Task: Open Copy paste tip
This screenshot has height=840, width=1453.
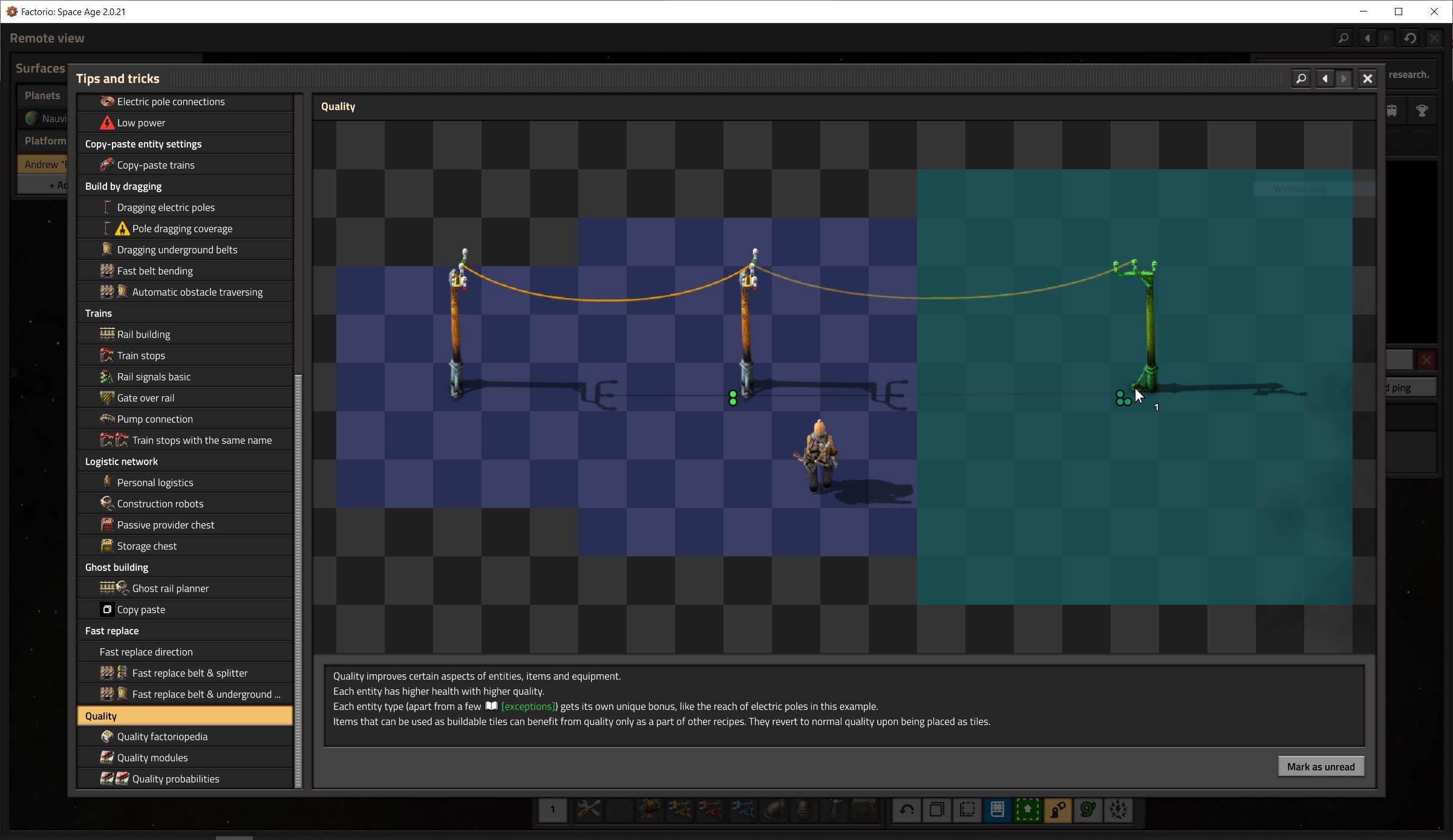Action: [185, 610]
